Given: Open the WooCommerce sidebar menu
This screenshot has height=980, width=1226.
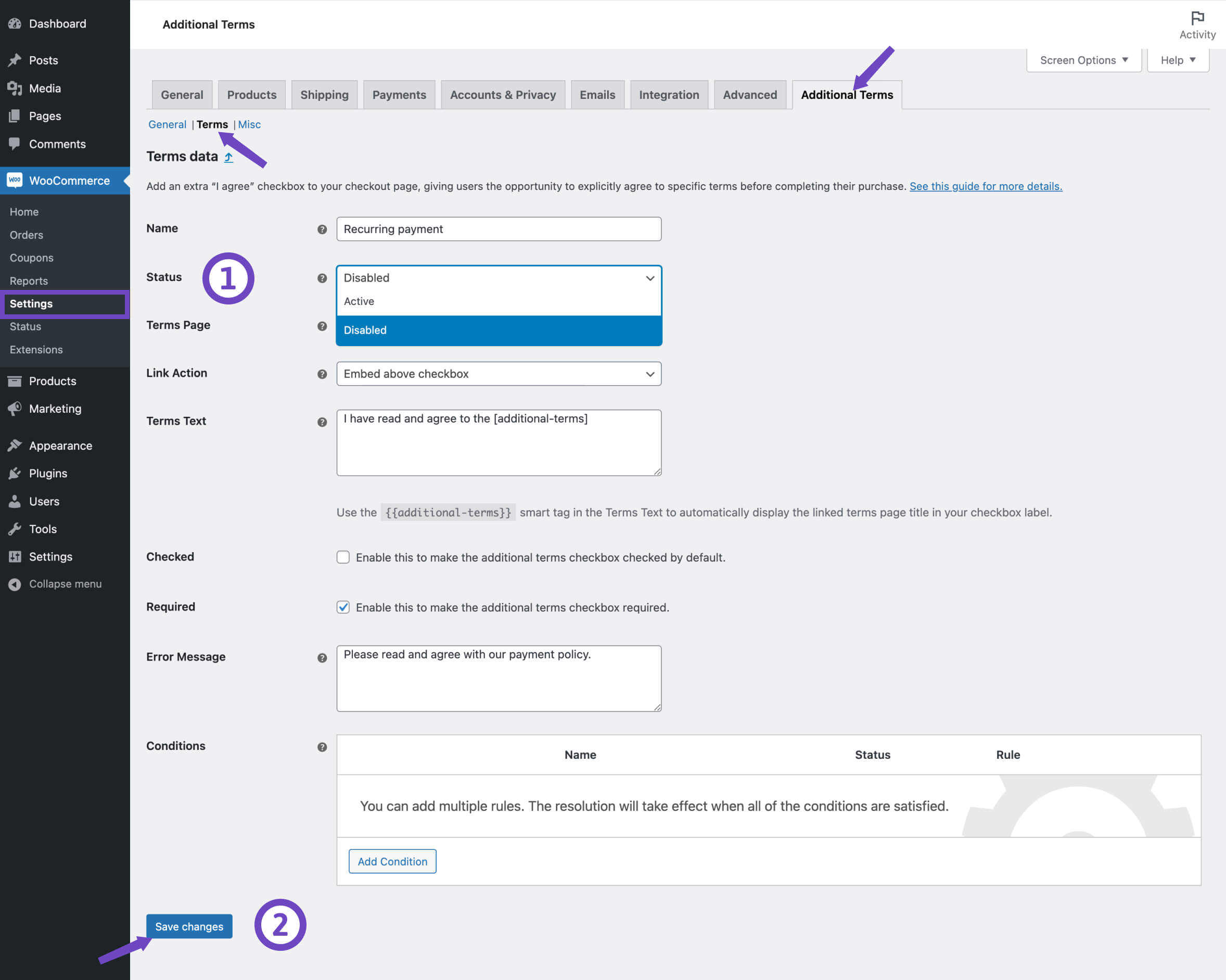Looking at the screenshot, I should click(69, 180).
